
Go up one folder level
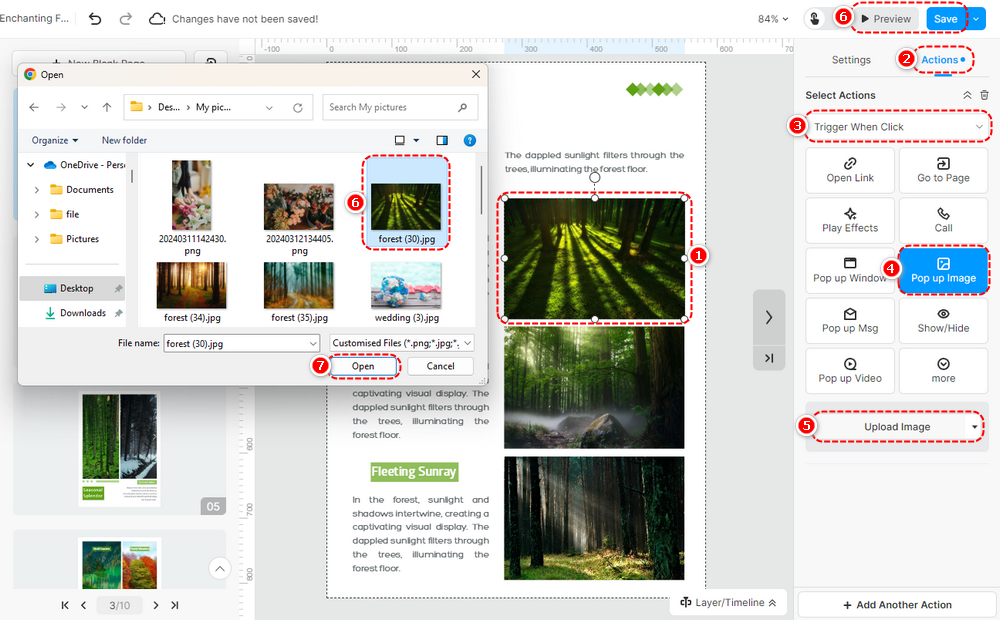pos(107,107)
